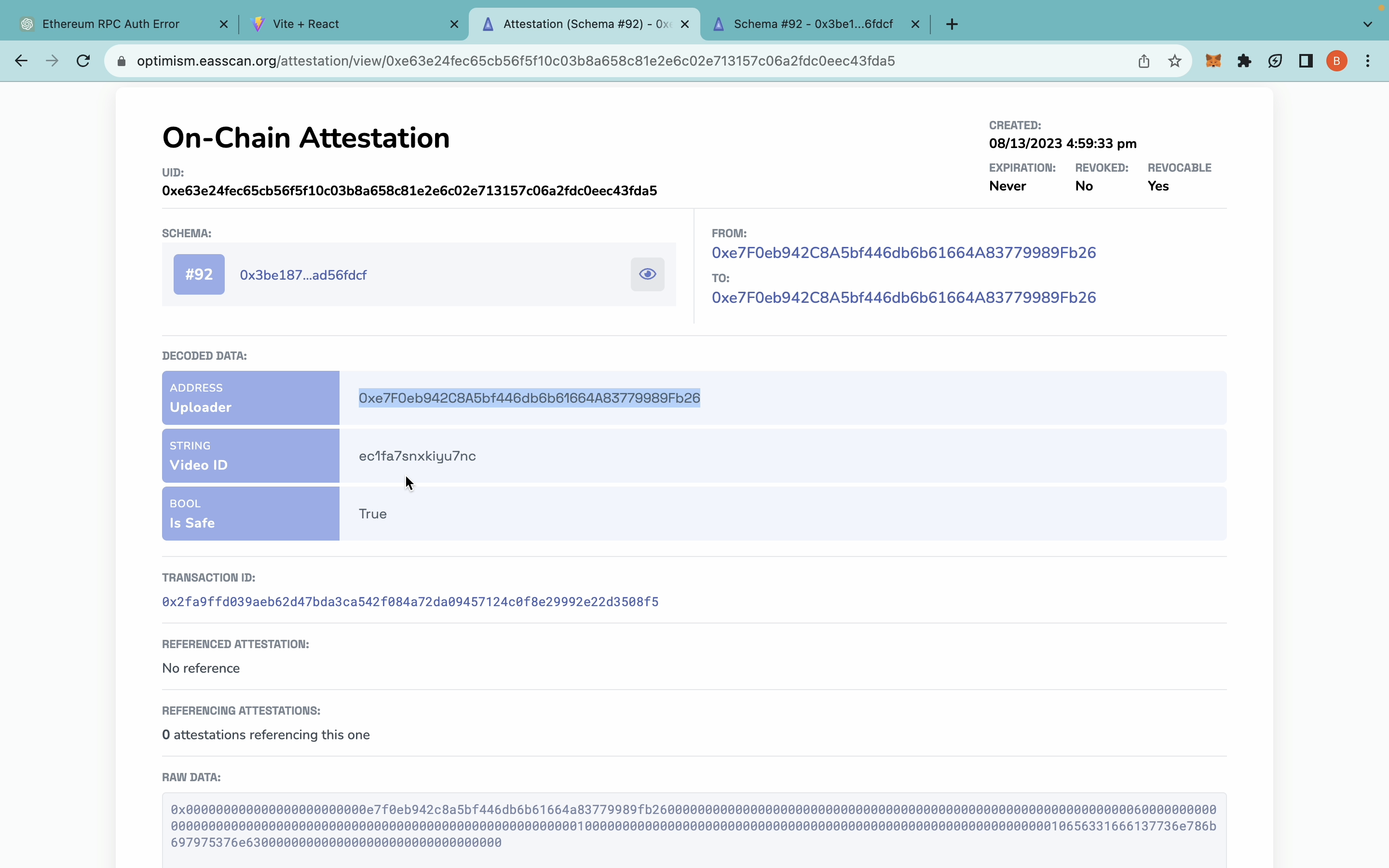Click the Video ID value ec1fa7snxkiyu7nc
The width and height of the screenshot is (1389, 868).
pos(417,456)
